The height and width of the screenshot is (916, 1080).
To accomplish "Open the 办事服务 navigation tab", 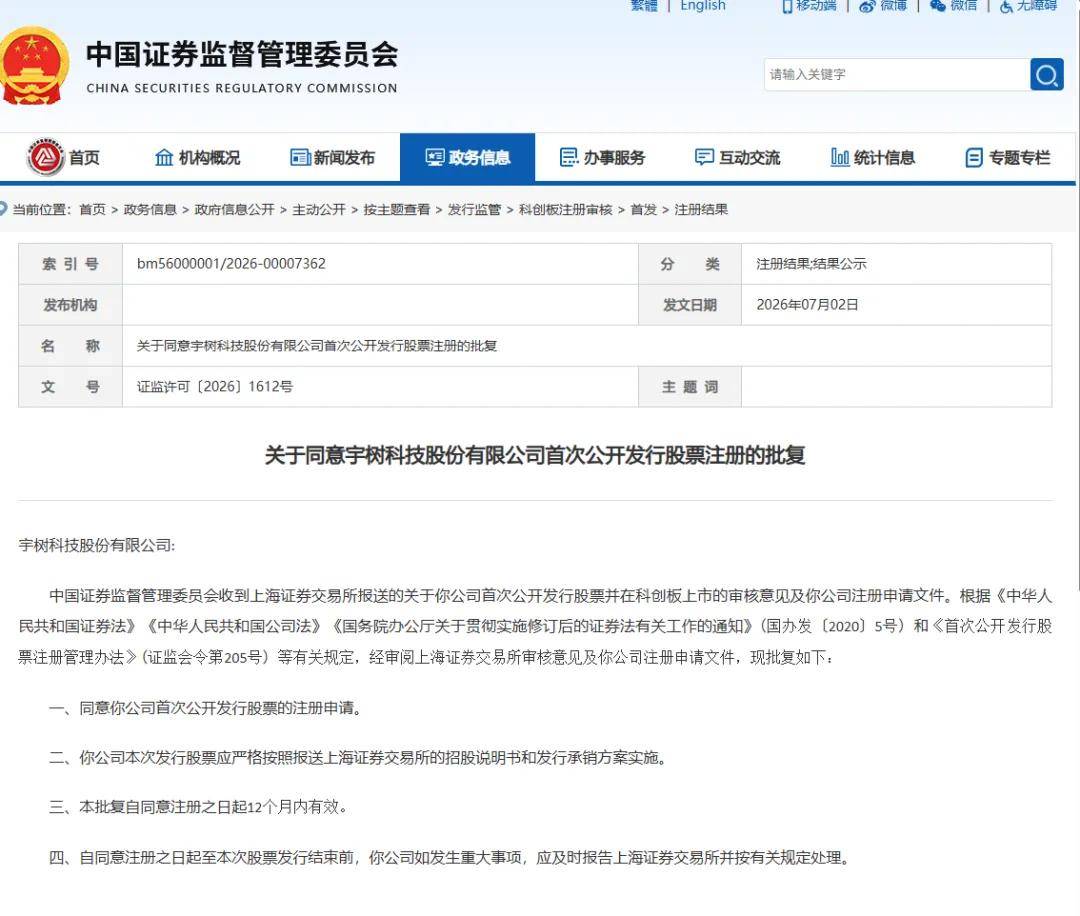I will pyautogui.click(x=603, y=158).
